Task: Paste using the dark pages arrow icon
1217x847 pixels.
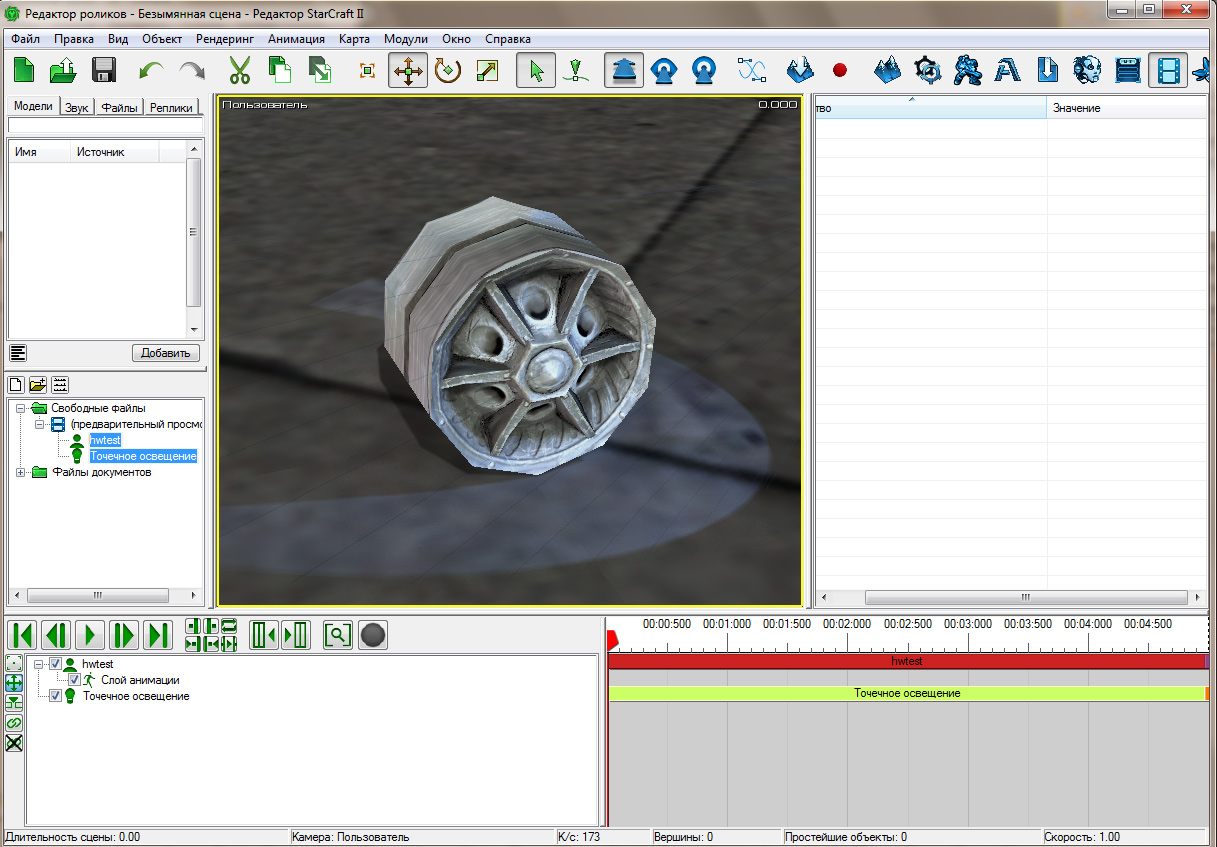Action: point(320,71)
